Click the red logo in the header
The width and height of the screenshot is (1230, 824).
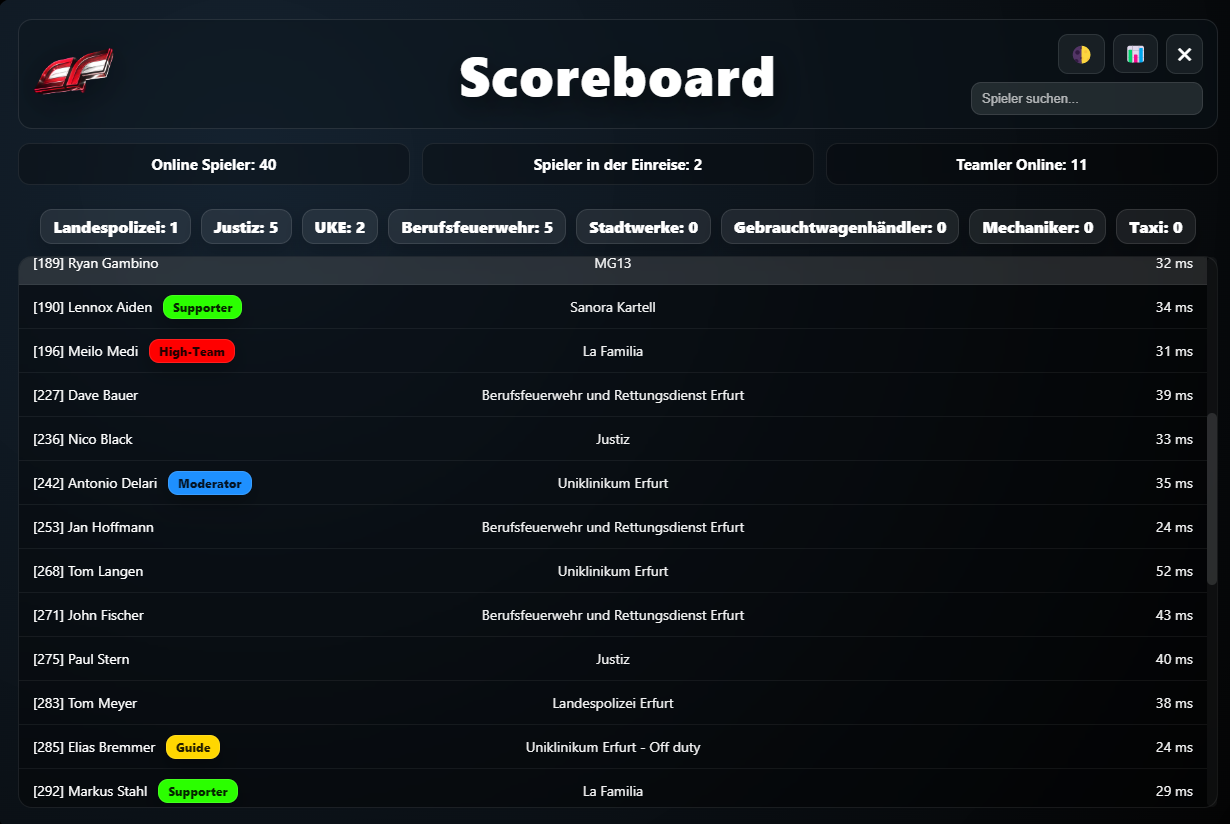pyautogui.click(x=74, y=72)
